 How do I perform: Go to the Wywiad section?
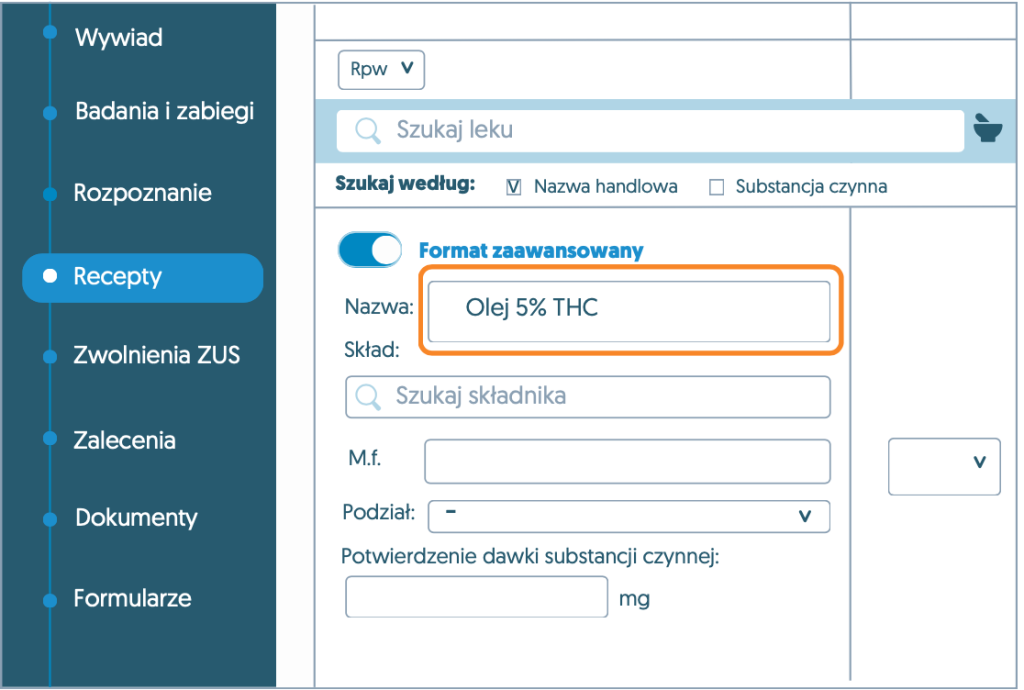pyautogui.click(x=118, y=38)
